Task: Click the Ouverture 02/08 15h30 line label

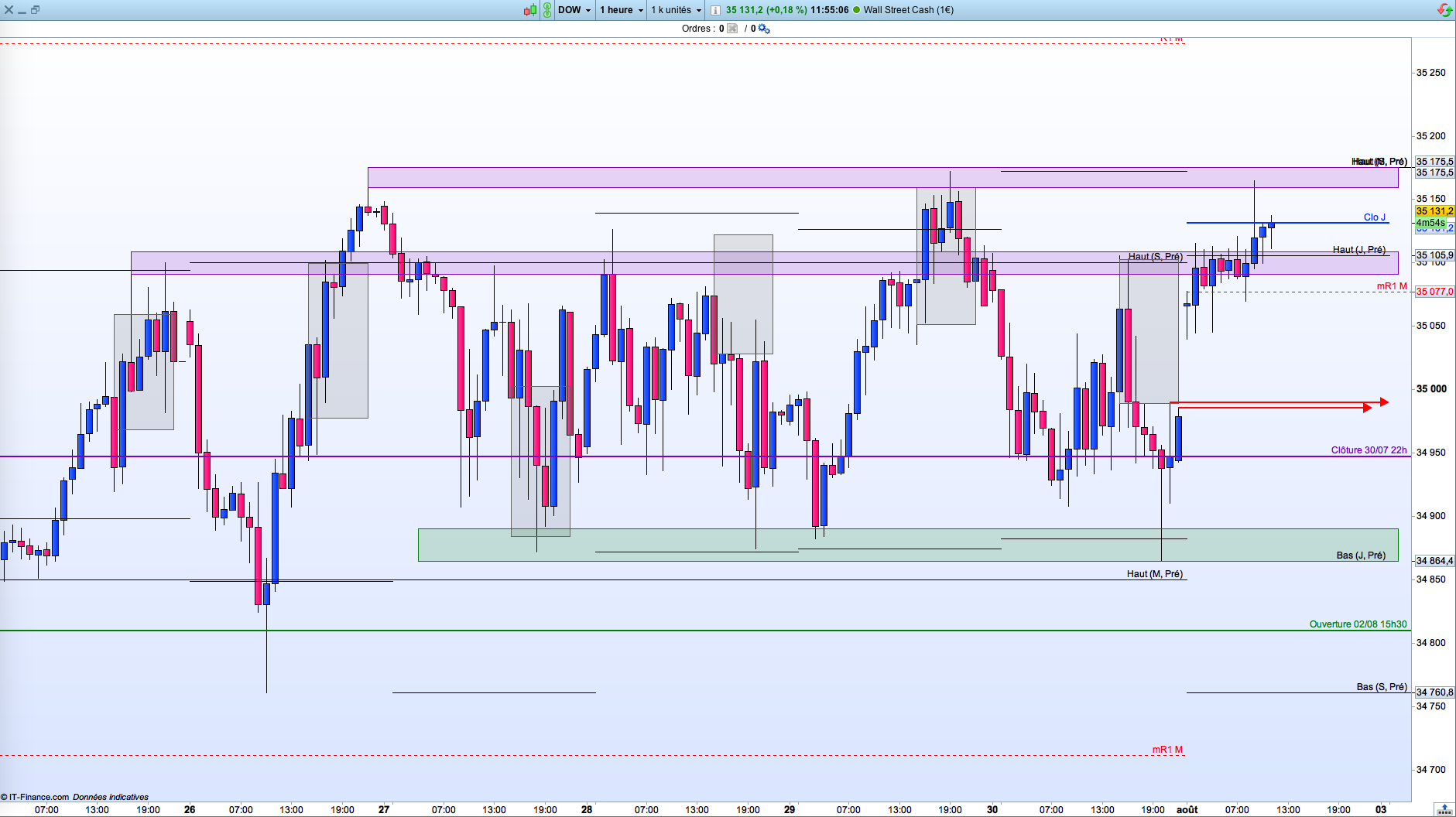Action: 1358,624
